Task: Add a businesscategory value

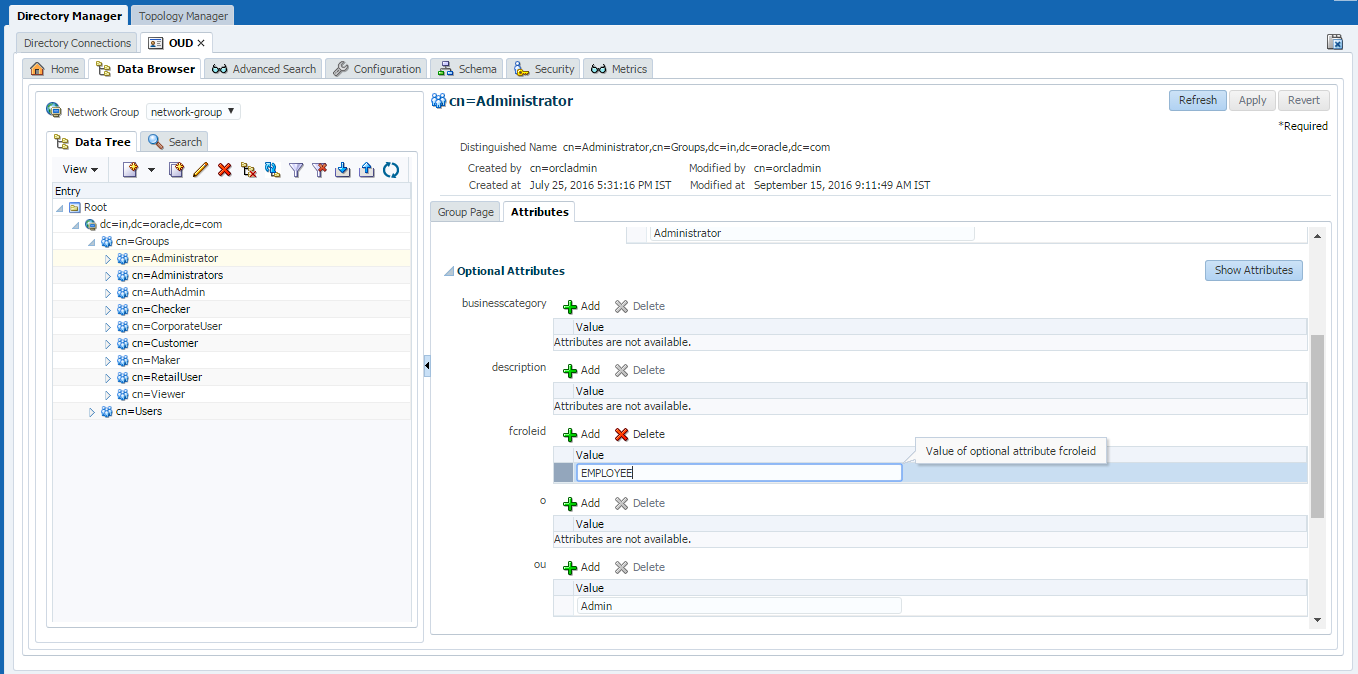Action: (x=582, y=306)
